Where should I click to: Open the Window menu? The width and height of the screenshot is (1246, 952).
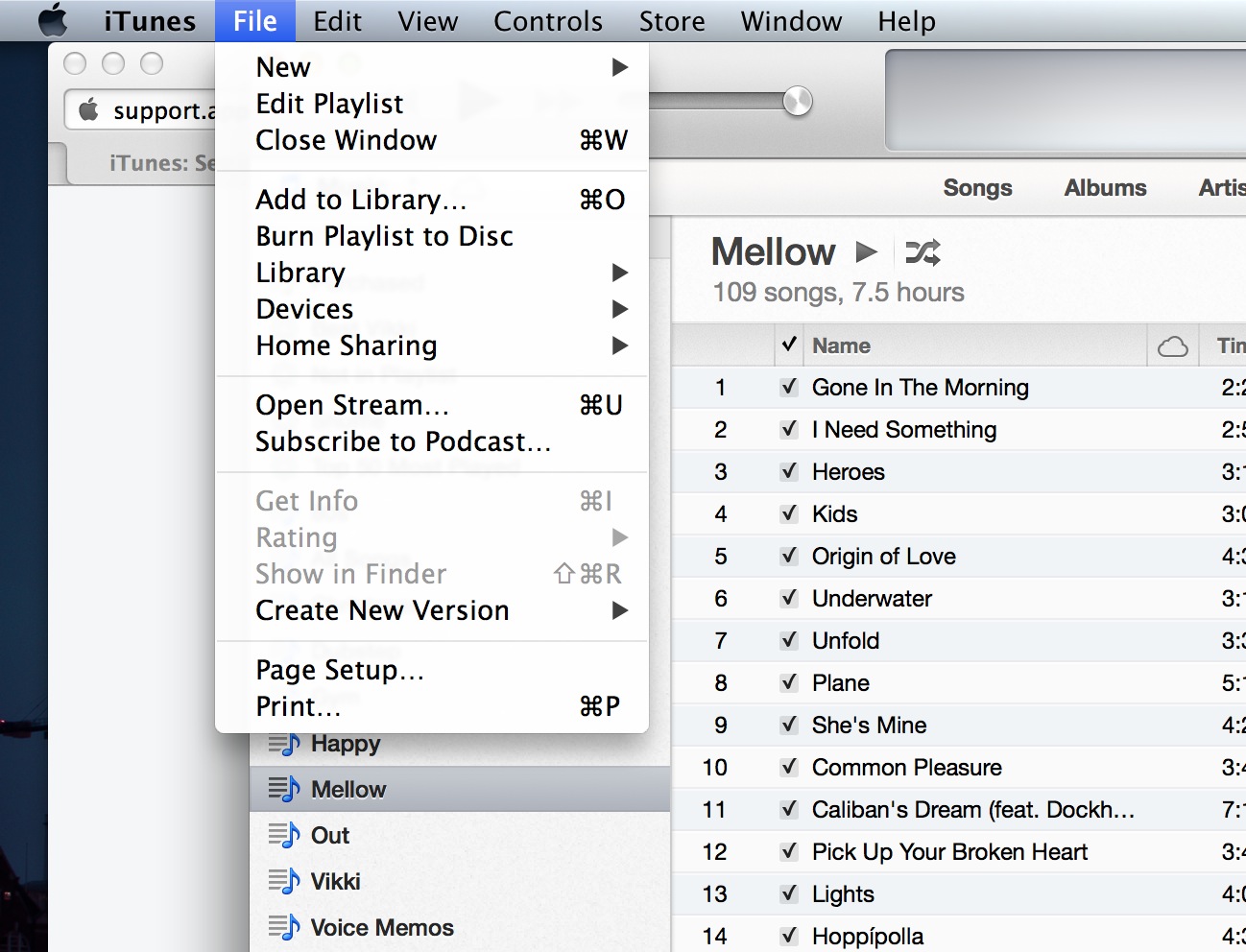791,21
